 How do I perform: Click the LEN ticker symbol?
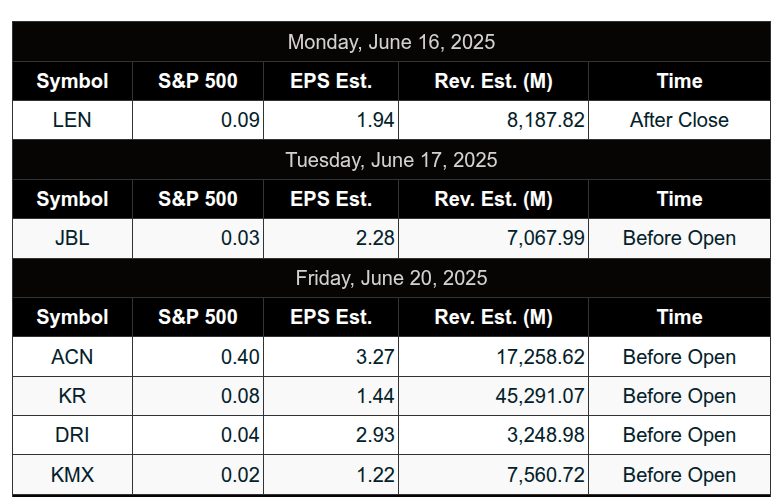point(72,120)
